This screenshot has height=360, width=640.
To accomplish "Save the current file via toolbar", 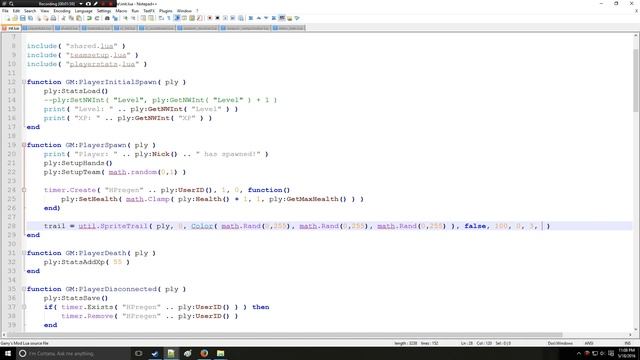I will click(23, 18).
